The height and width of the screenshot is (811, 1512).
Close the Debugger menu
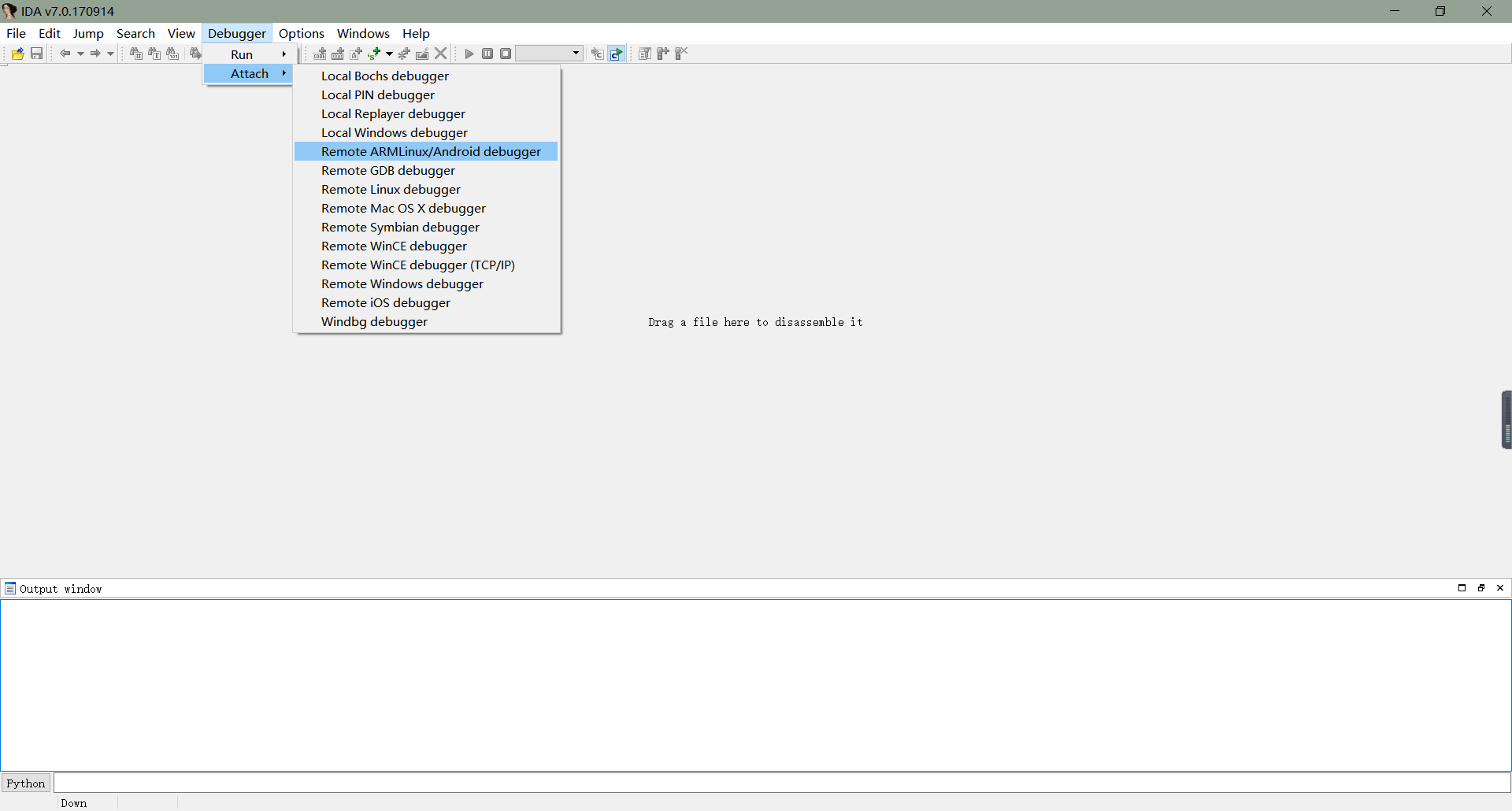[x=237, y=33]
